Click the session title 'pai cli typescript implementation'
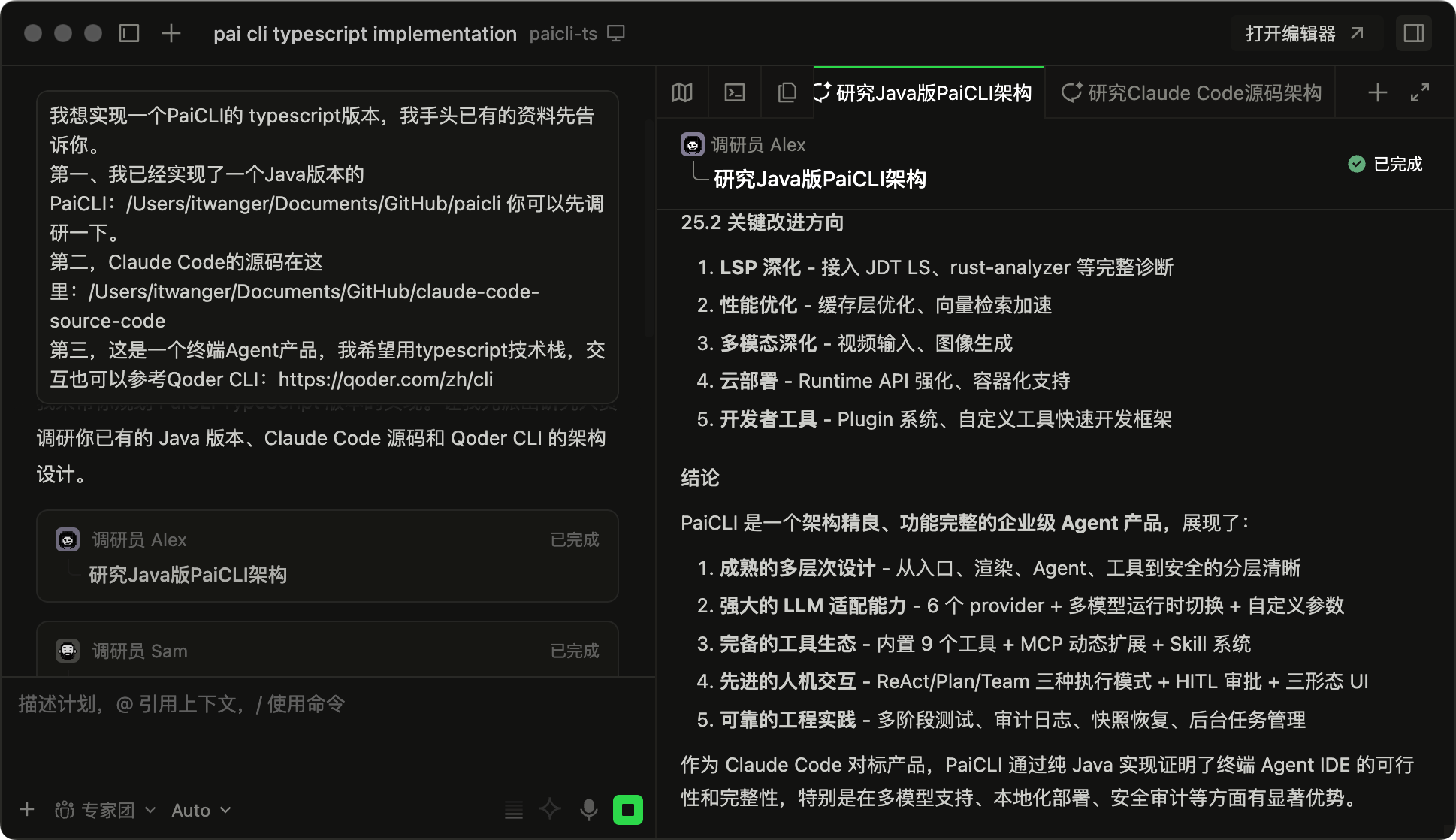Viewport: 1456px width, 840px height. (x=365, y=34)
